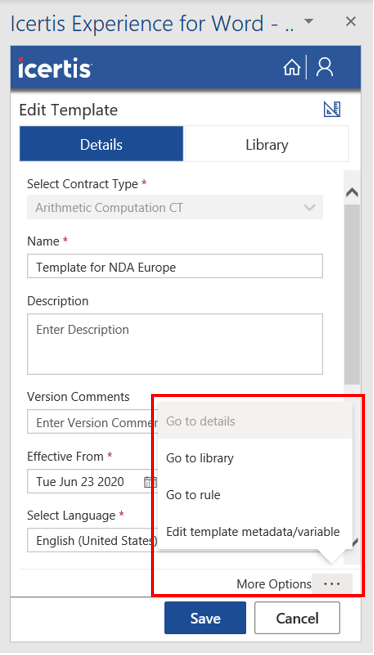Click the Cancel button
Image resolution: width=374 pixels, height=655 pixels.
coord(297,618)
